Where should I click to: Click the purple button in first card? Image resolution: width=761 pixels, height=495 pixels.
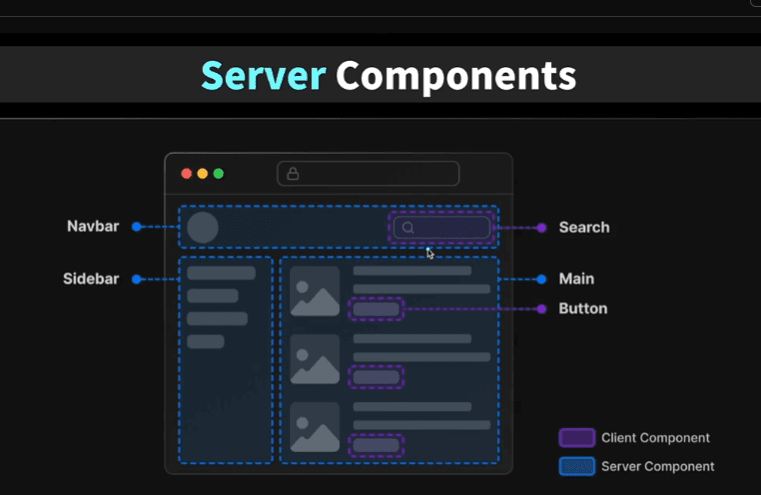[x=376, y=309]
